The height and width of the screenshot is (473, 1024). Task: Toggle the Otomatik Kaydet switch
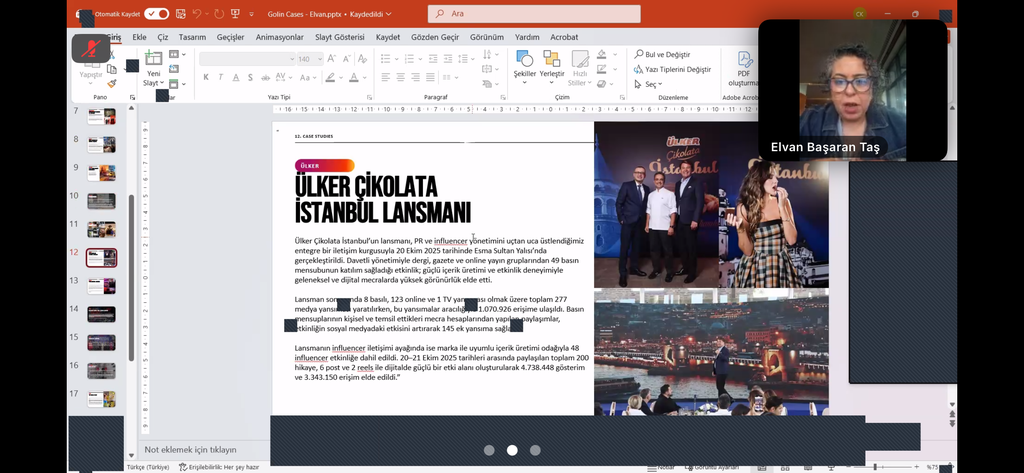pos(157,14)
